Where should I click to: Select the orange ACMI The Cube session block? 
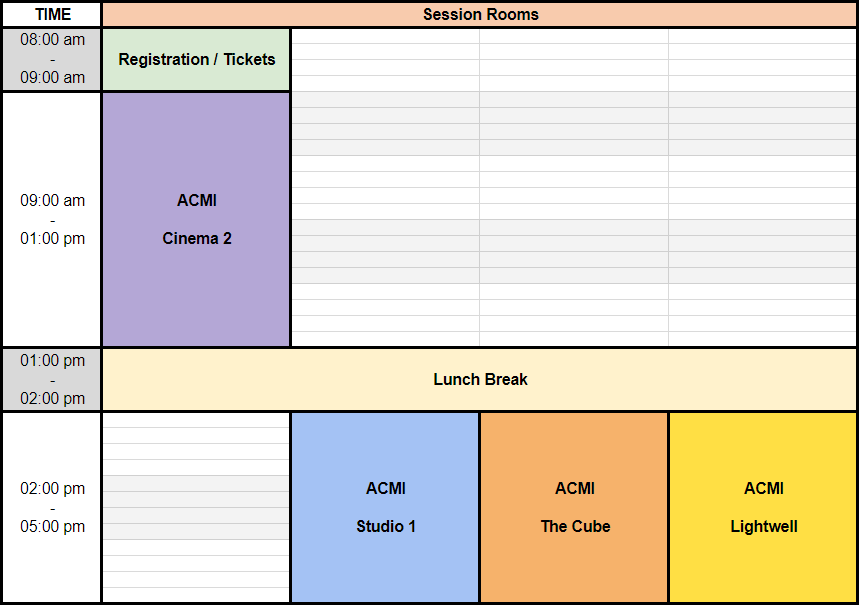[x=574, y=507]
